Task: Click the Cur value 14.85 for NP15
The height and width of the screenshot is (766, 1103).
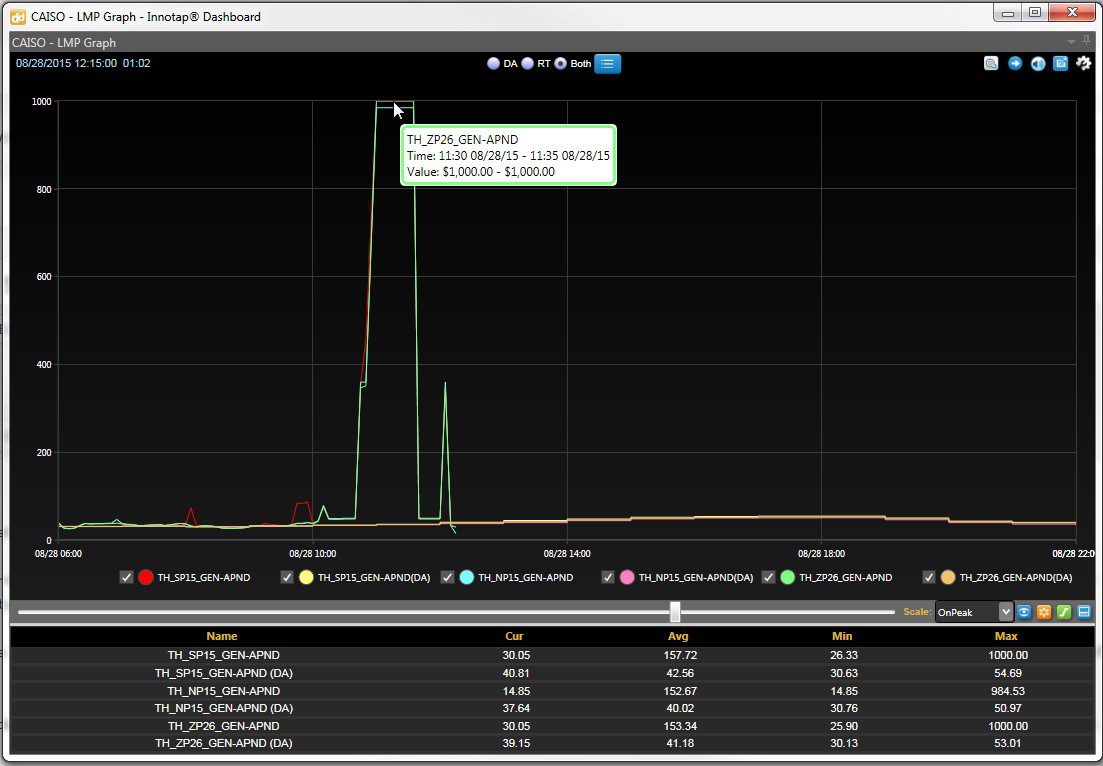Action: coord(517,691)
